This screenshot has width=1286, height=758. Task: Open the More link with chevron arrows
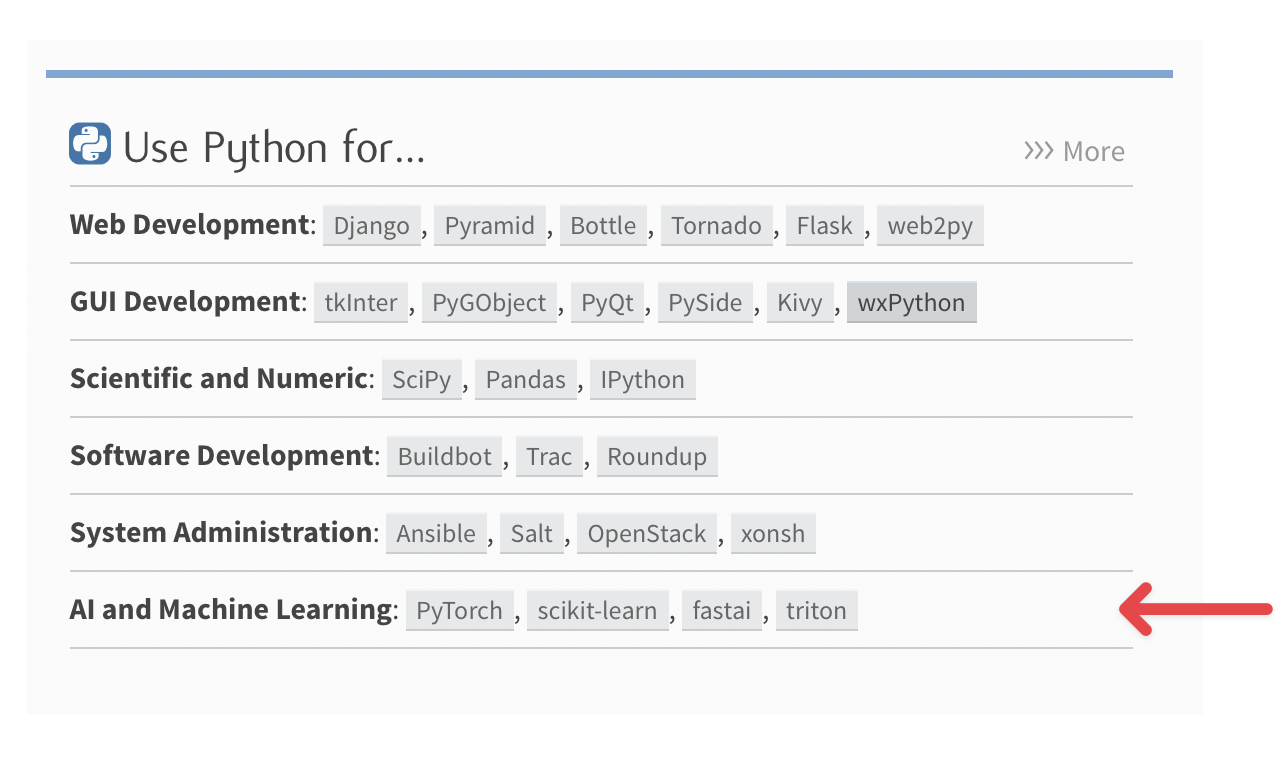1074,151
